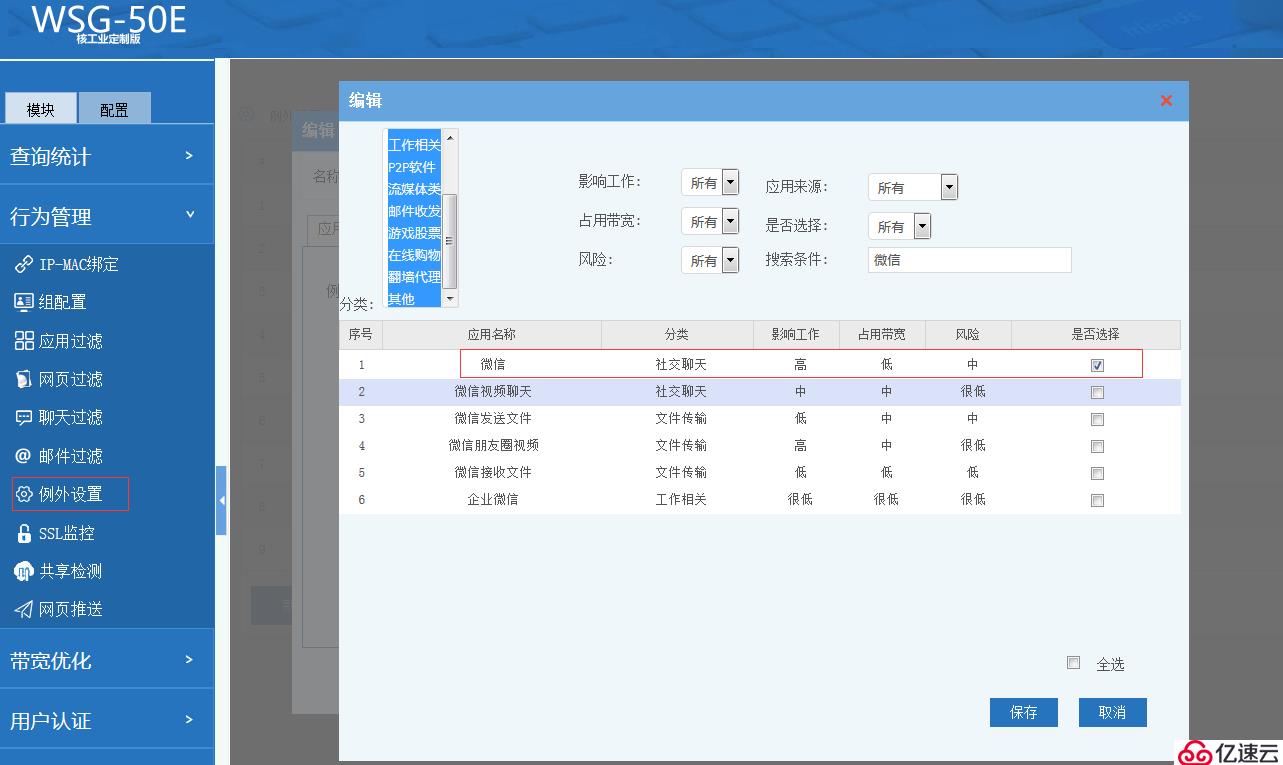This screenshot has height=765, width=1283.
Task: Click the category list scrollbar thumb
Action: [x=450, y=240]
